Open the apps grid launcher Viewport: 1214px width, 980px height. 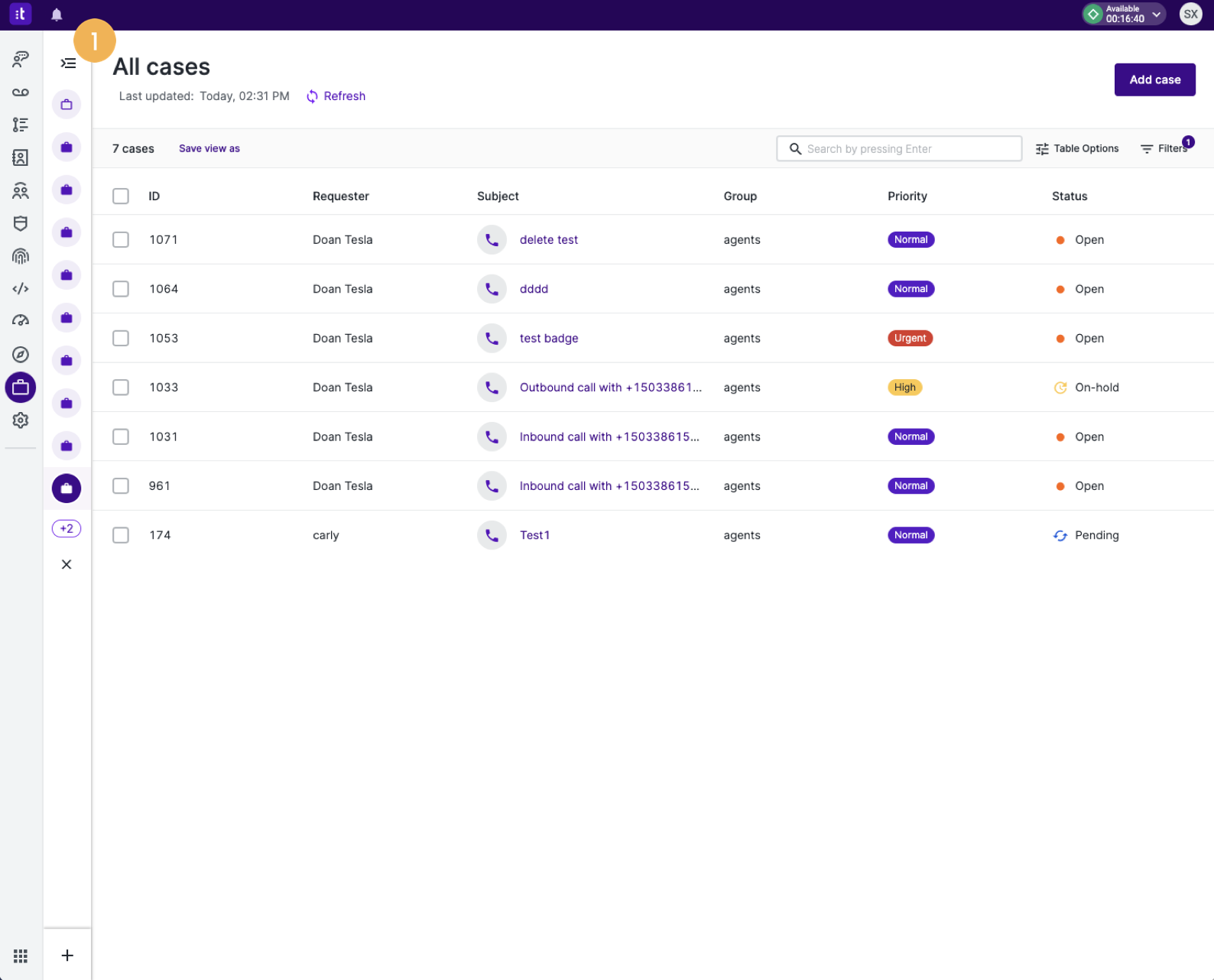(21, 956)
